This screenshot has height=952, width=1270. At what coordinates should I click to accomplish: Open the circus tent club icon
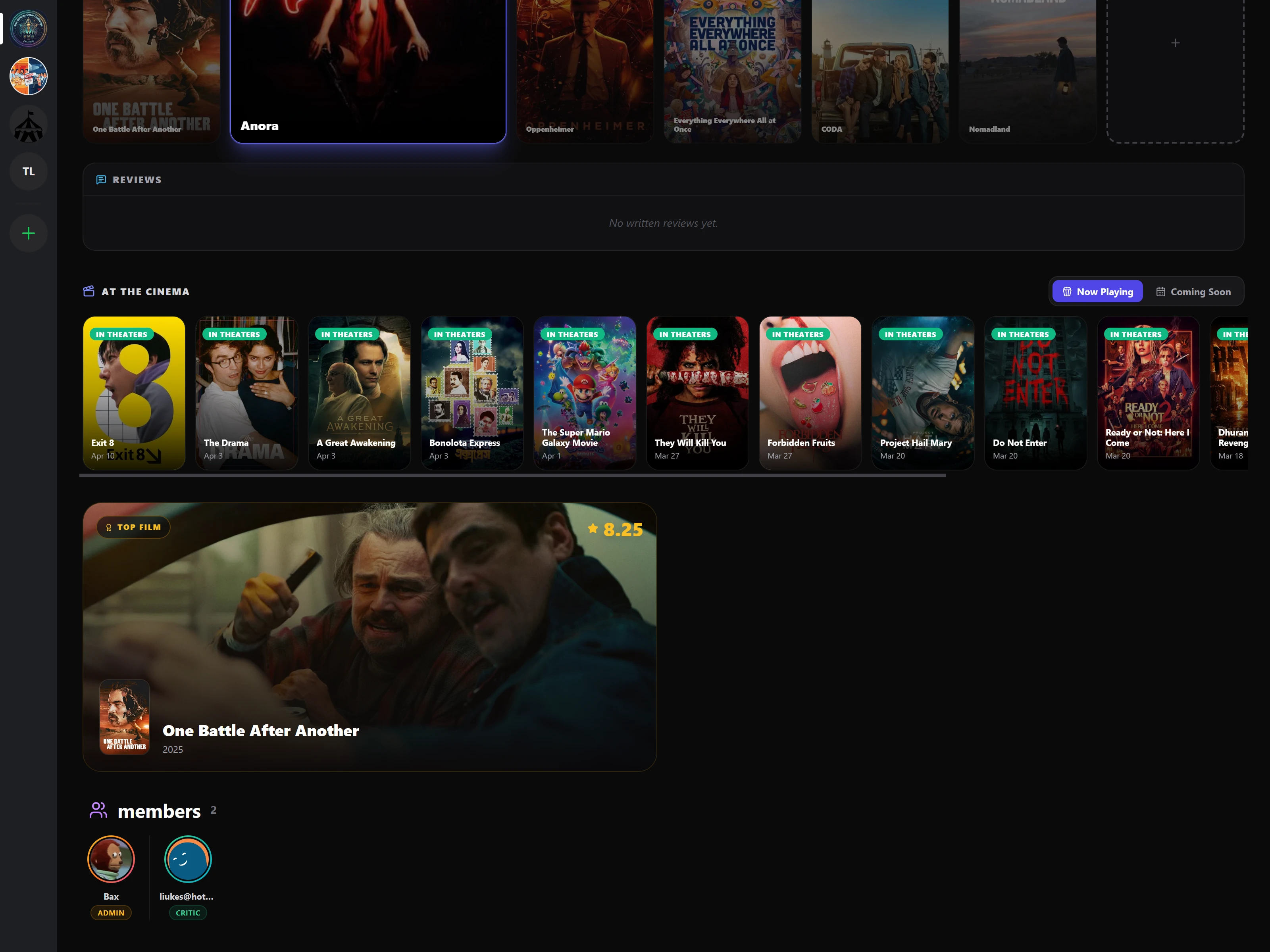28,125
